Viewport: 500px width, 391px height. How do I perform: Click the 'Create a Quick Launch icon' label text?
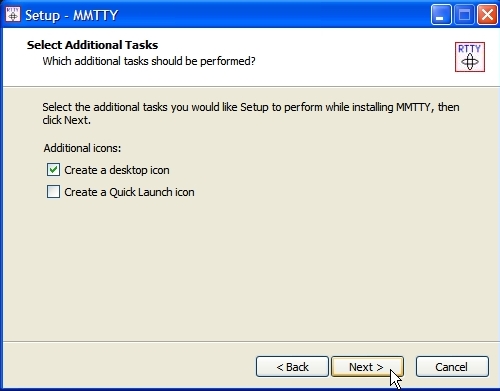click(129, 192)
